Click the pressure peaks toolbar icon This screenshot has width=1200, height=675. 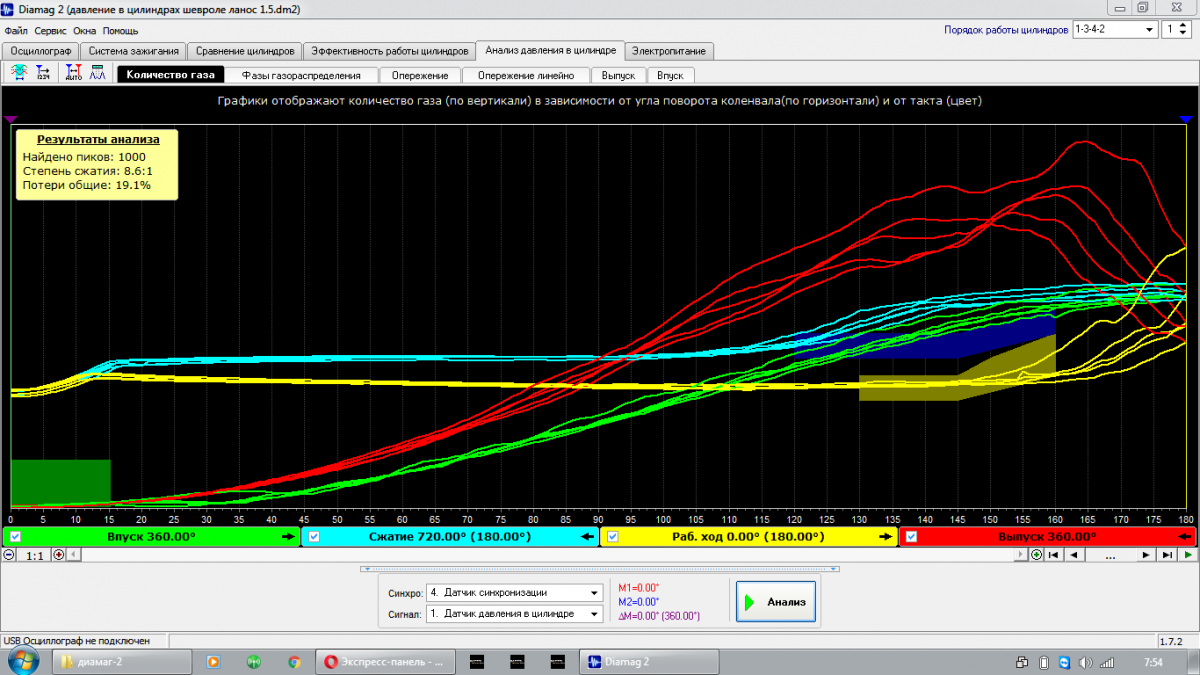click(97, 73)
